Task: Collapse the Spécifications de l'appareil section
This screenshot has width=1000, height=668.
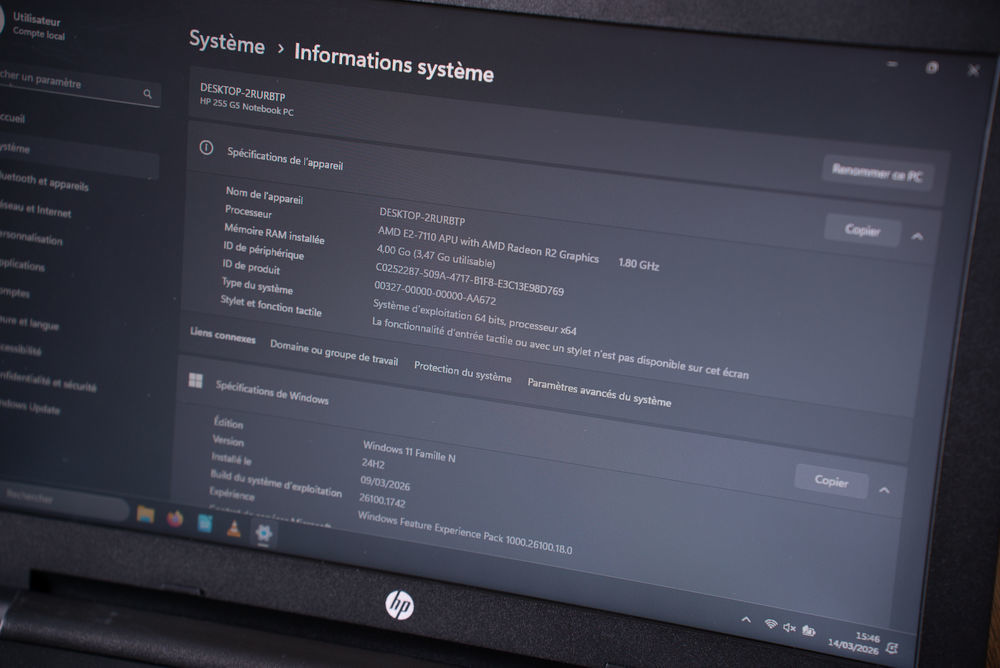Action: coord(917,237)
